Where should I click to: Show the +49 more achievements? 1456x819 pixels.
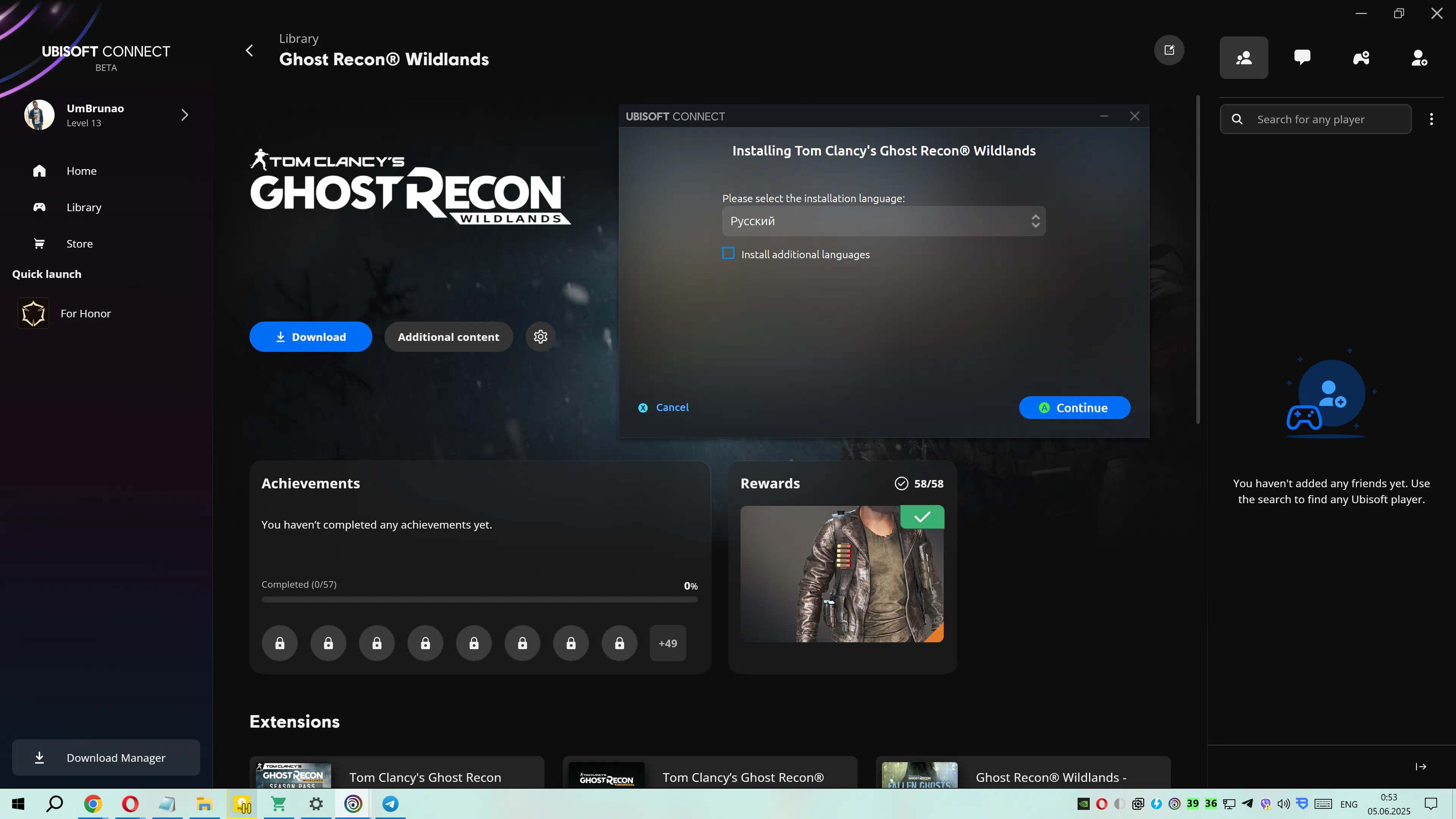668,643
